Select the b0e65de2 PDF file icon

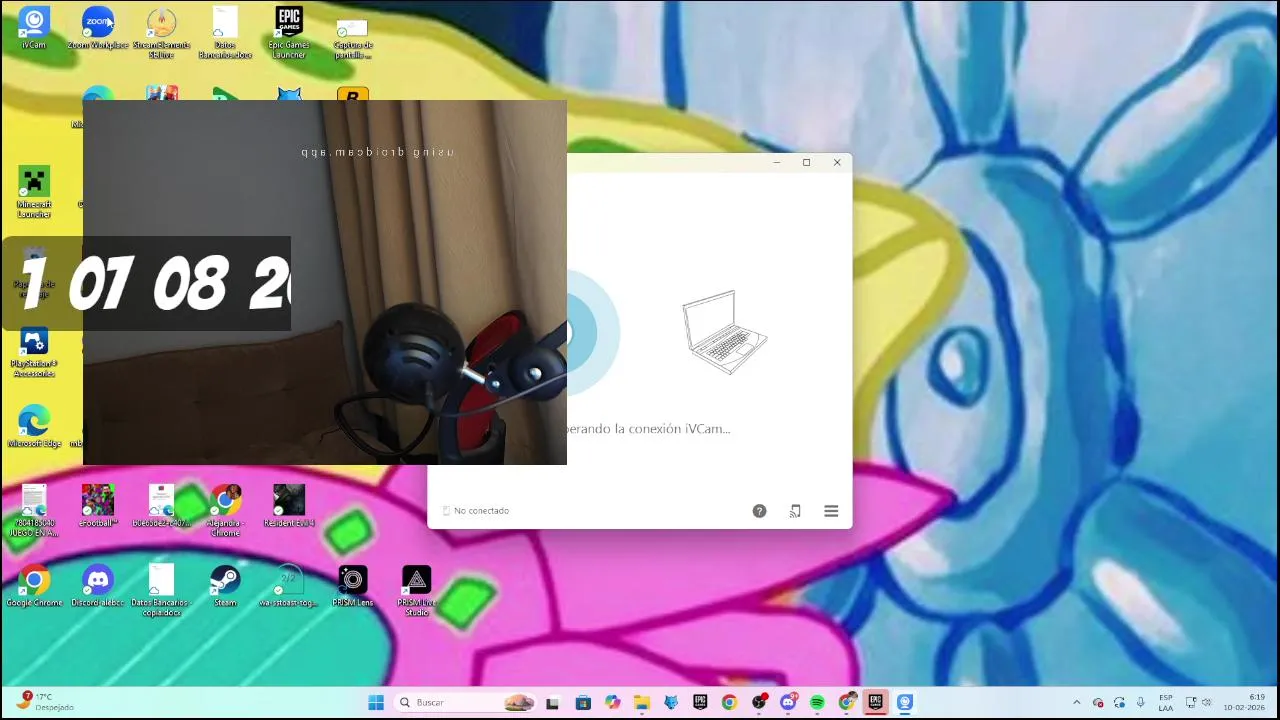click(x=161, y=506)
